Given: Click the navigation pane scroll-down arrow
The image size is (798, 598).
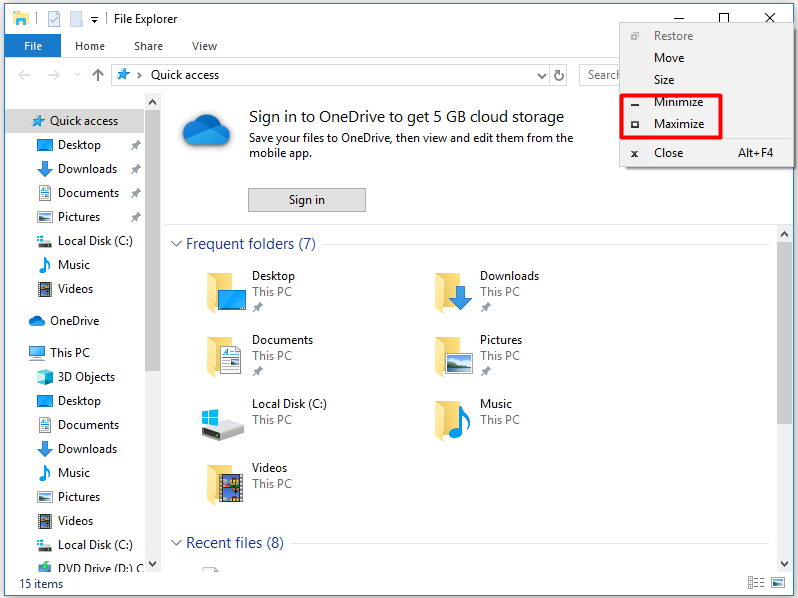Looking at the screenshot, I should pos(152,564).
